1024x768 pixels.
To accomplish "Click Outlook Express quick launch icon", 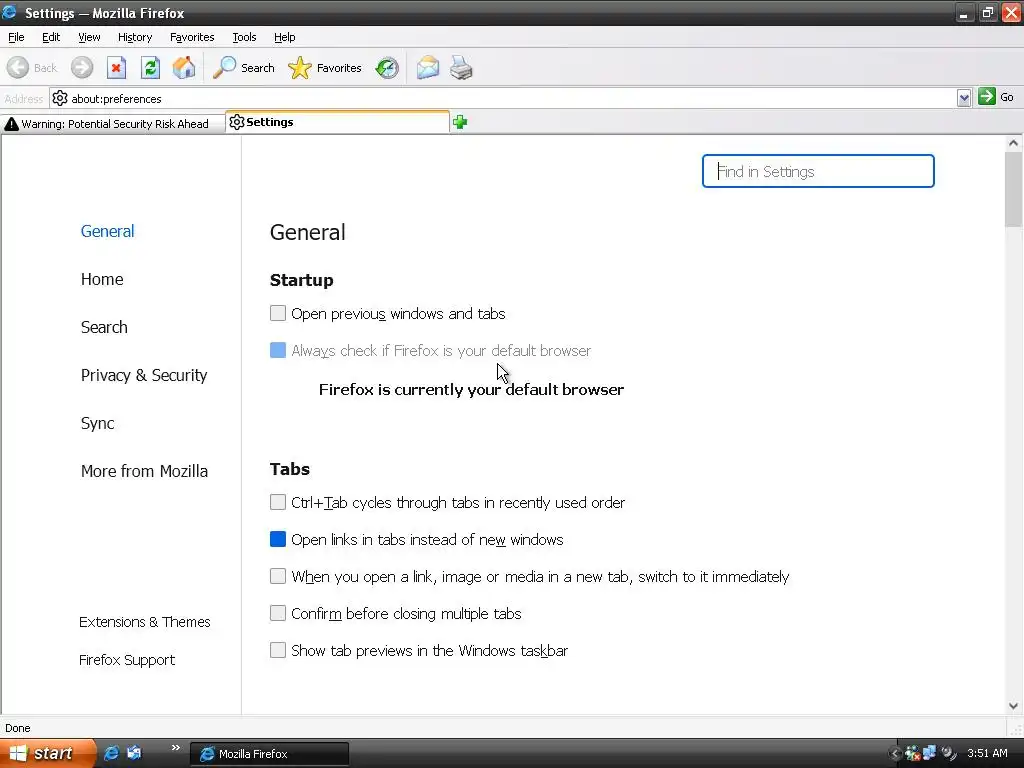I will click(135, 753).
